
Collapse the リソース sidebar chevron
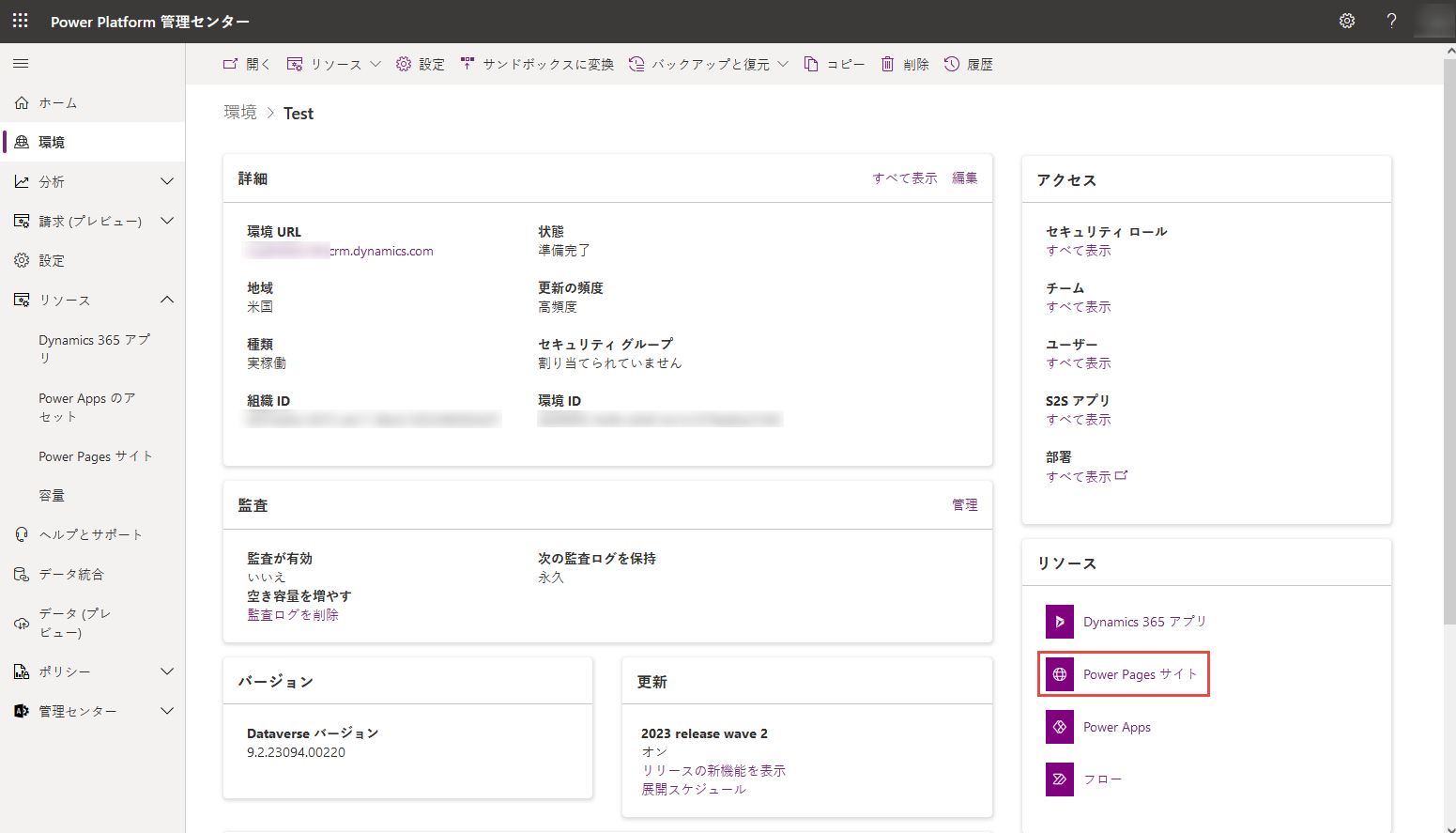point(167,300)
